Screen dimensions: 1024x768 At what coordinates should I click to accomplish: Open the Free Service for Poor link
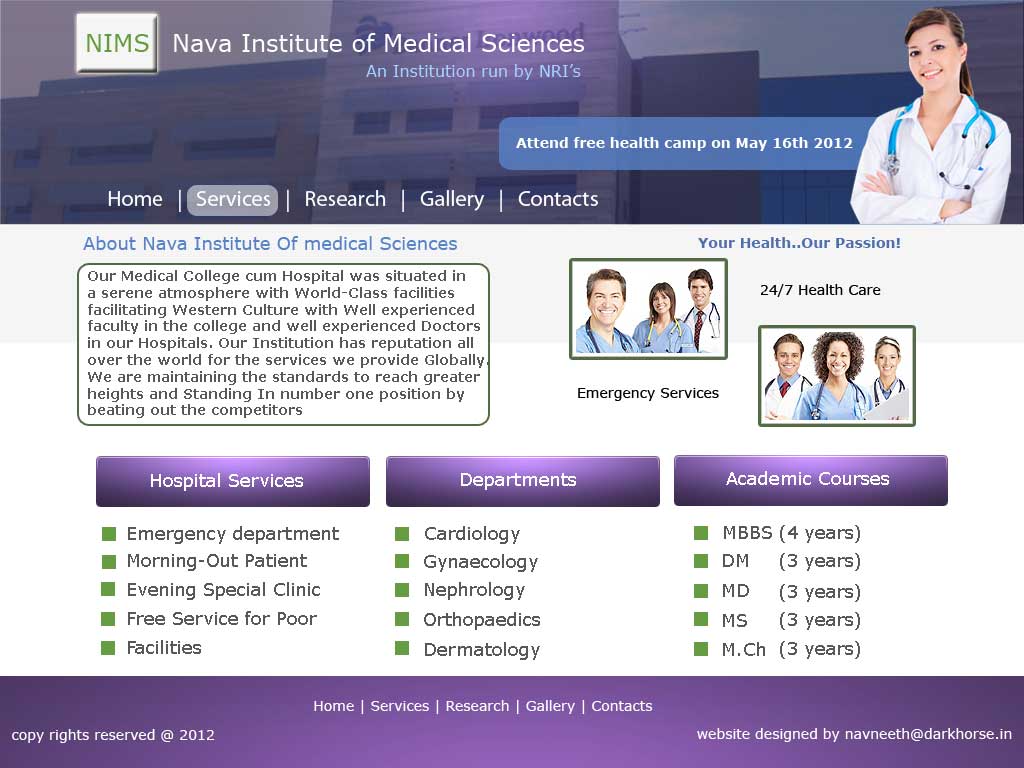click(x=221, y=619)
